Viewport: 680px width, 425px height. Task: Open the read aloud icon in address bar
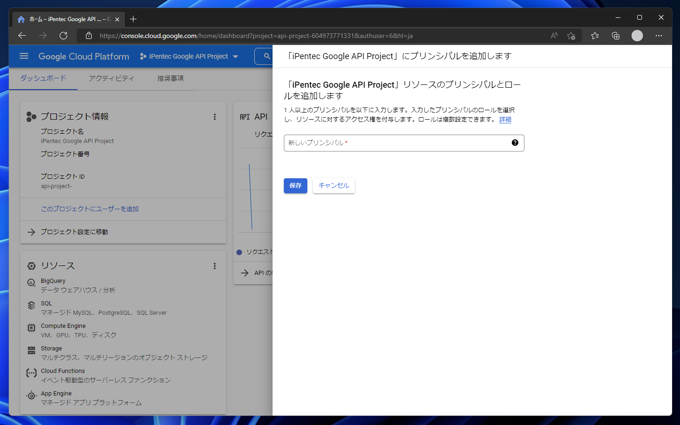pos(554,36)
